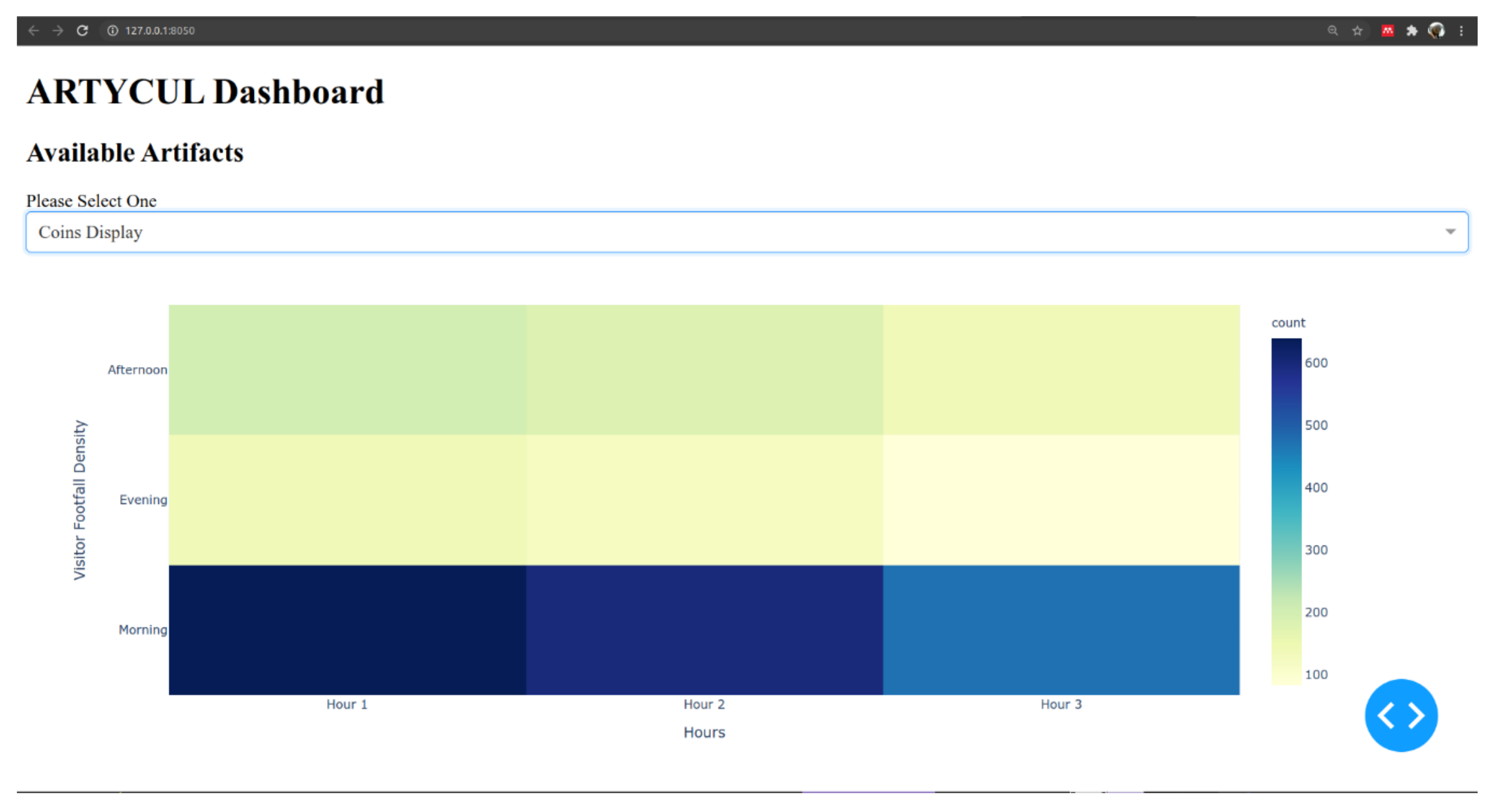Open the user profile avatar
Viewport: 1497px width, 812px height.
[1436, 30]
